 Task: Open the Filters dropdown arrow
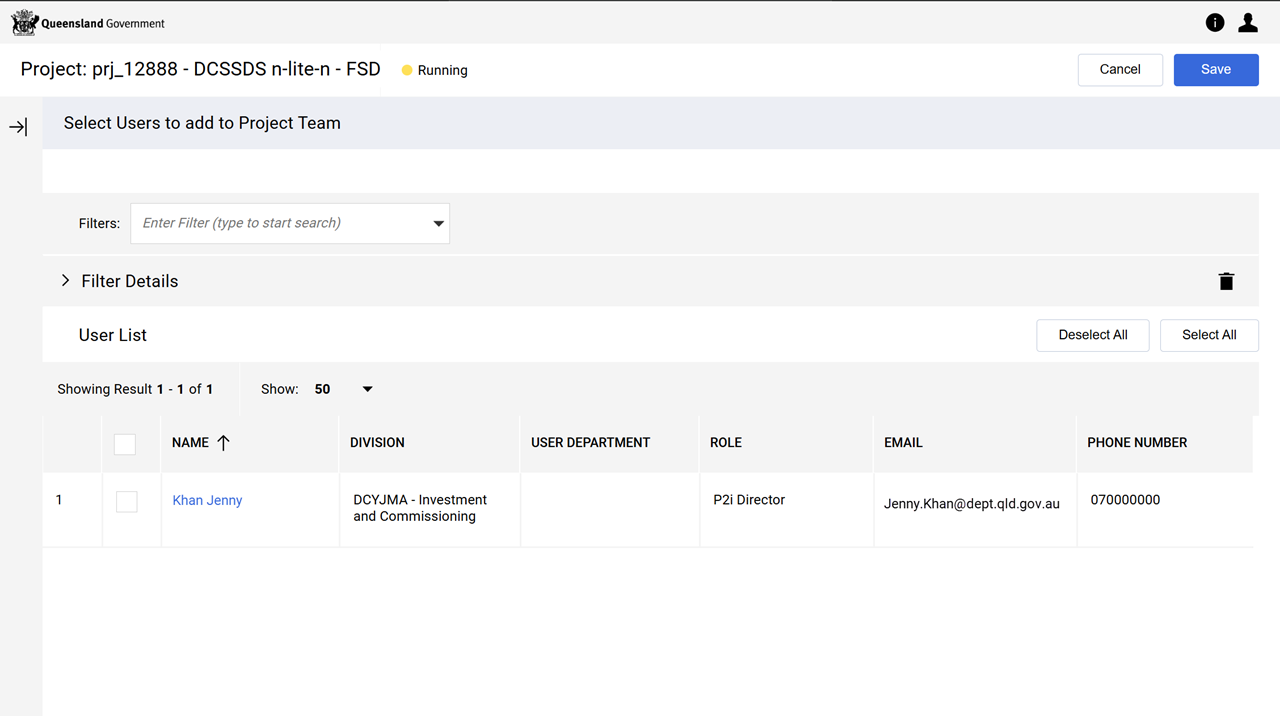coord(438,224)
